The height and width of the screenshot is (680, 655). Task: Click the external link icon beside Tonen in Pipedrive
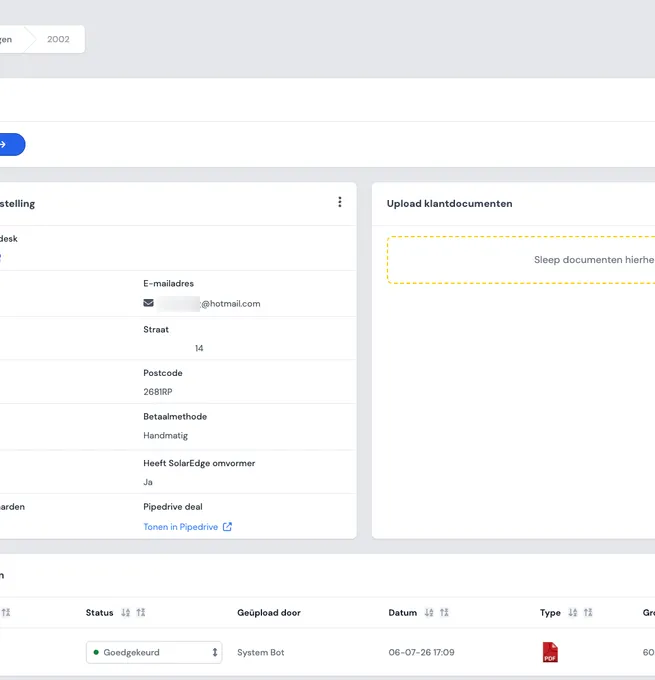(x=227, y=526)
